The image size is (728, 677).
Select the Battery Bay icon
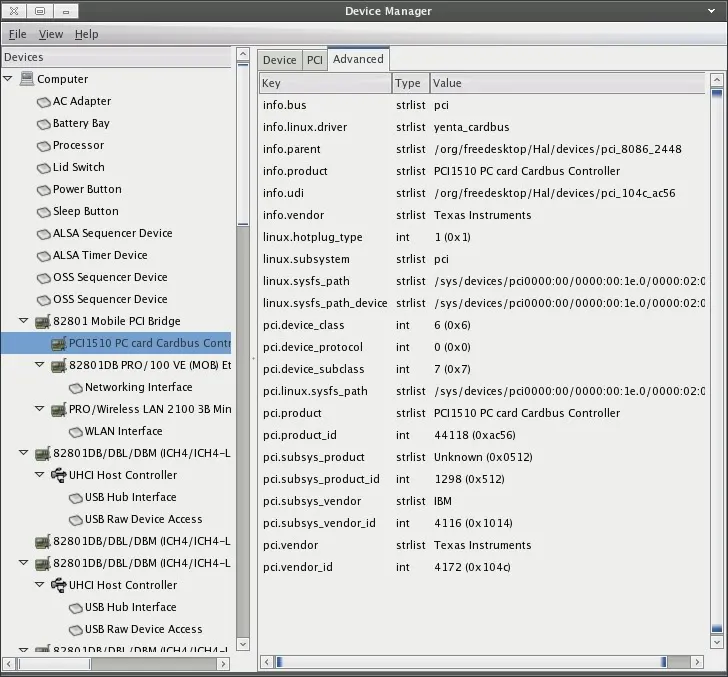pyautogui.click(x=43, y=124)
